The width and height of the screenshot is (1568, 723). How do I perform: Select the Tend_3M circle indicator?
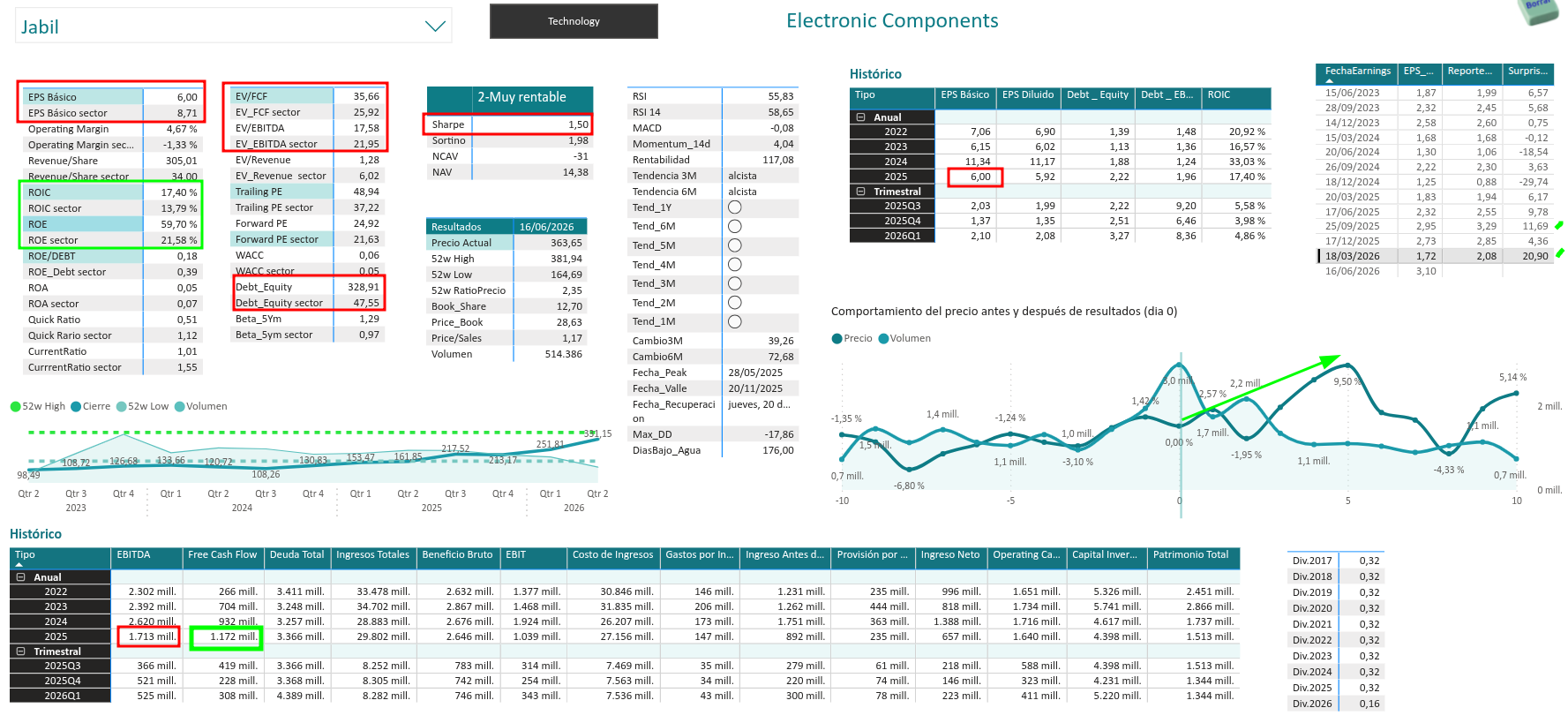(x=734, y=283)
